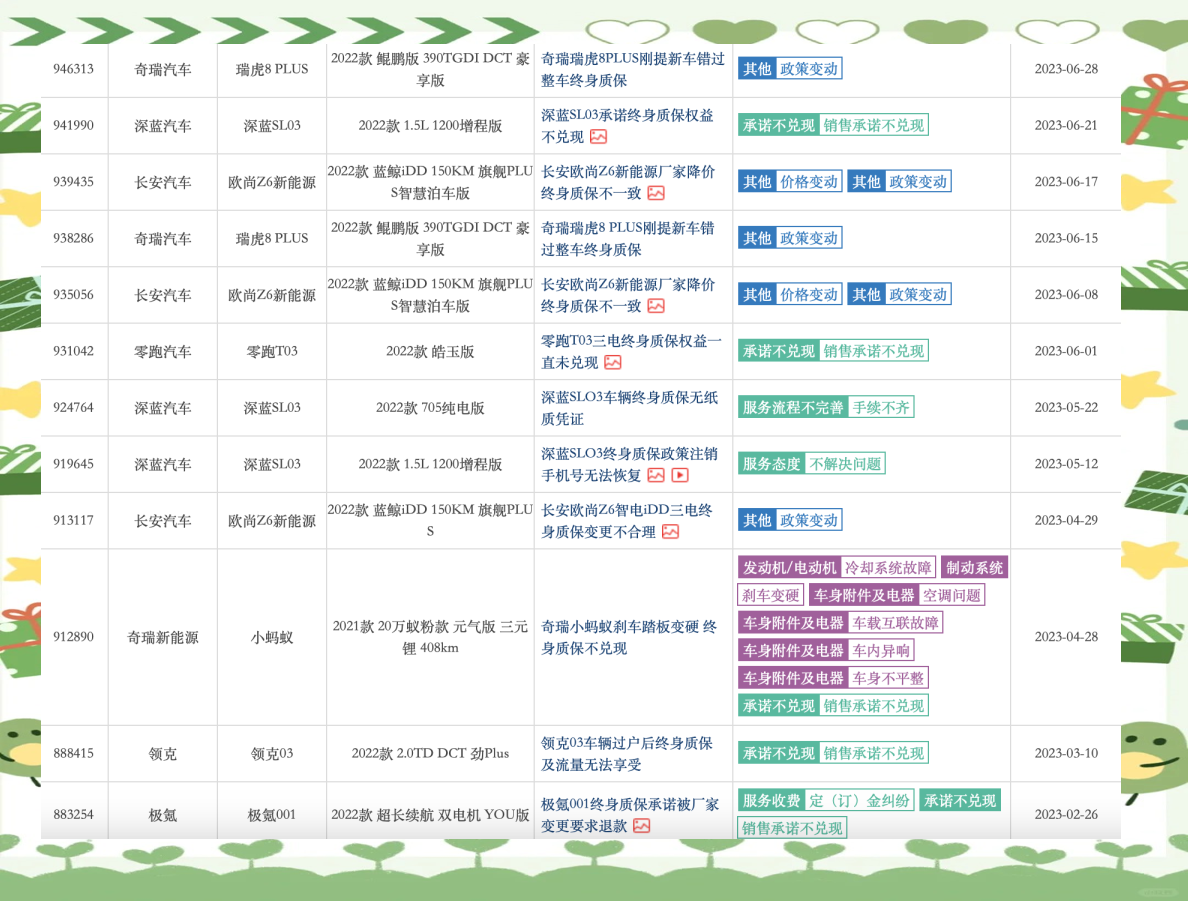Click date 2023-03-10
The image size is (1188, 901).
(x=1066, y=753)
